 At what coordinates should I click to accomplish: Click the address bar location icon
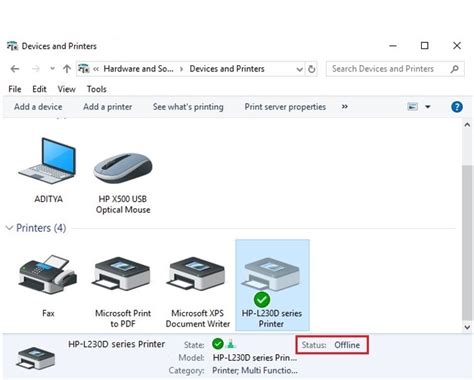[x=84, y=69]
